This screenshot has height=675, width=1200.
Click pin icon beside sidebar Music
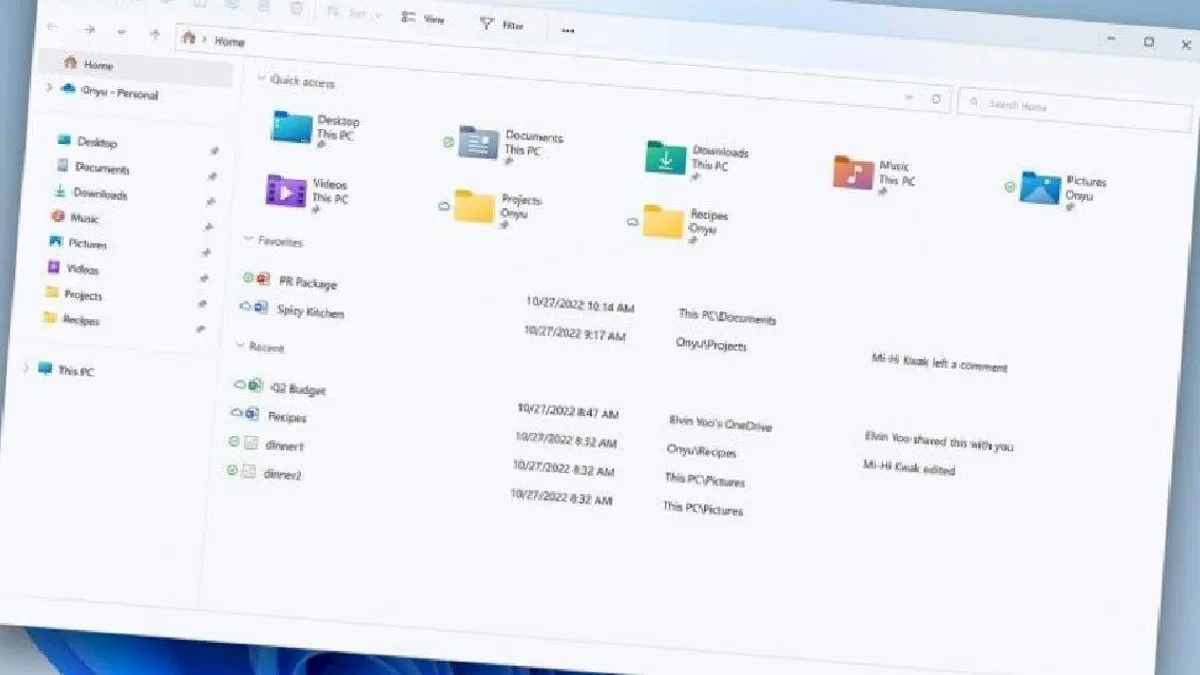pos(208,227)
